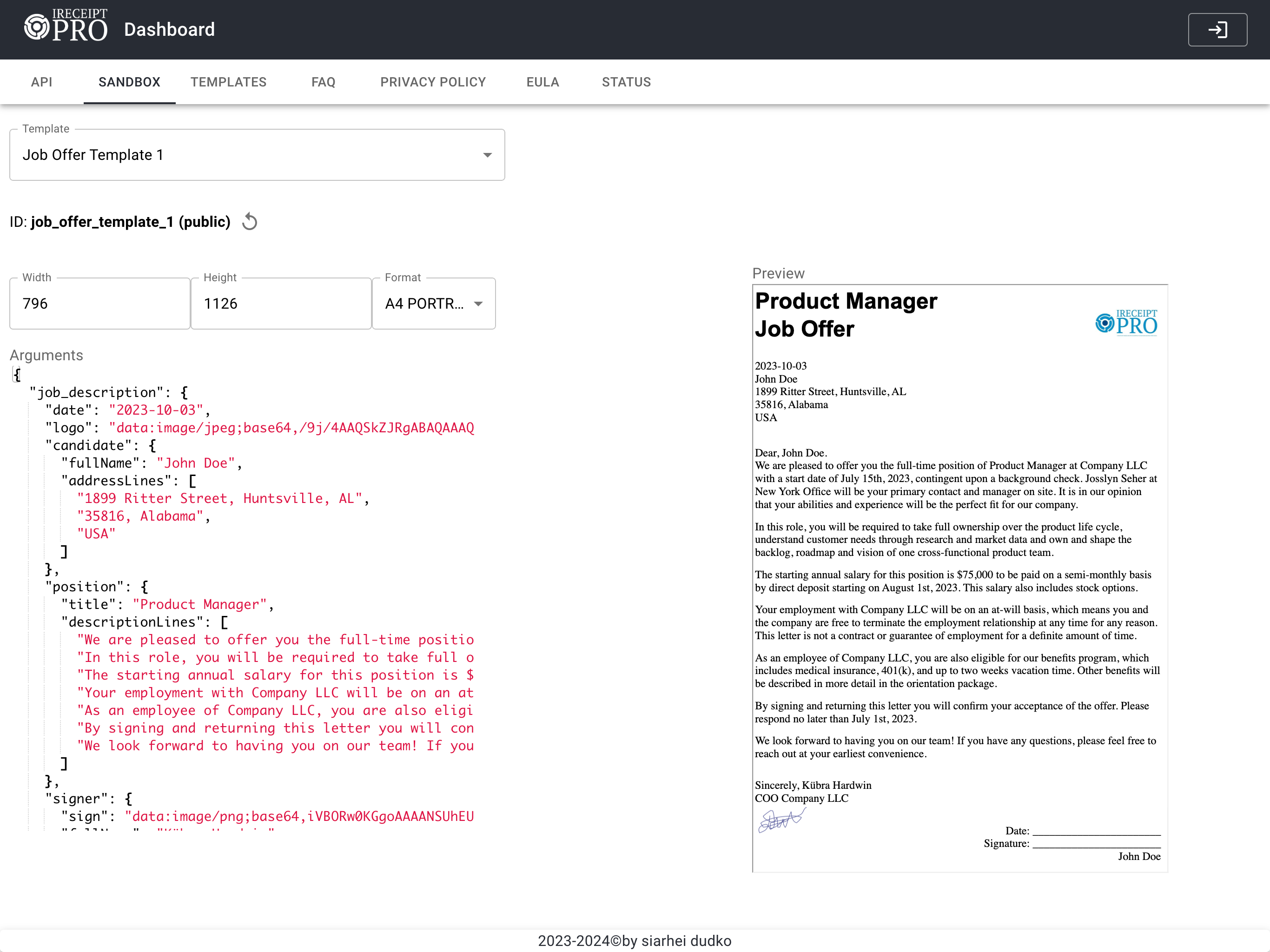Open the Format dropdown A4 PORTR...

pyautogui.click(x=434, y=304)
